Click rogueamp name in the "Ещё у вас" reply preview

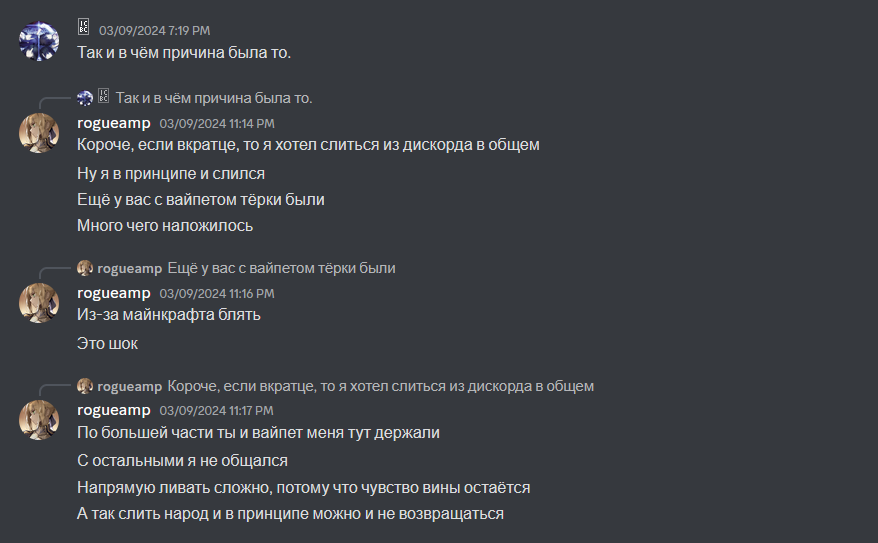coord(129,268)
